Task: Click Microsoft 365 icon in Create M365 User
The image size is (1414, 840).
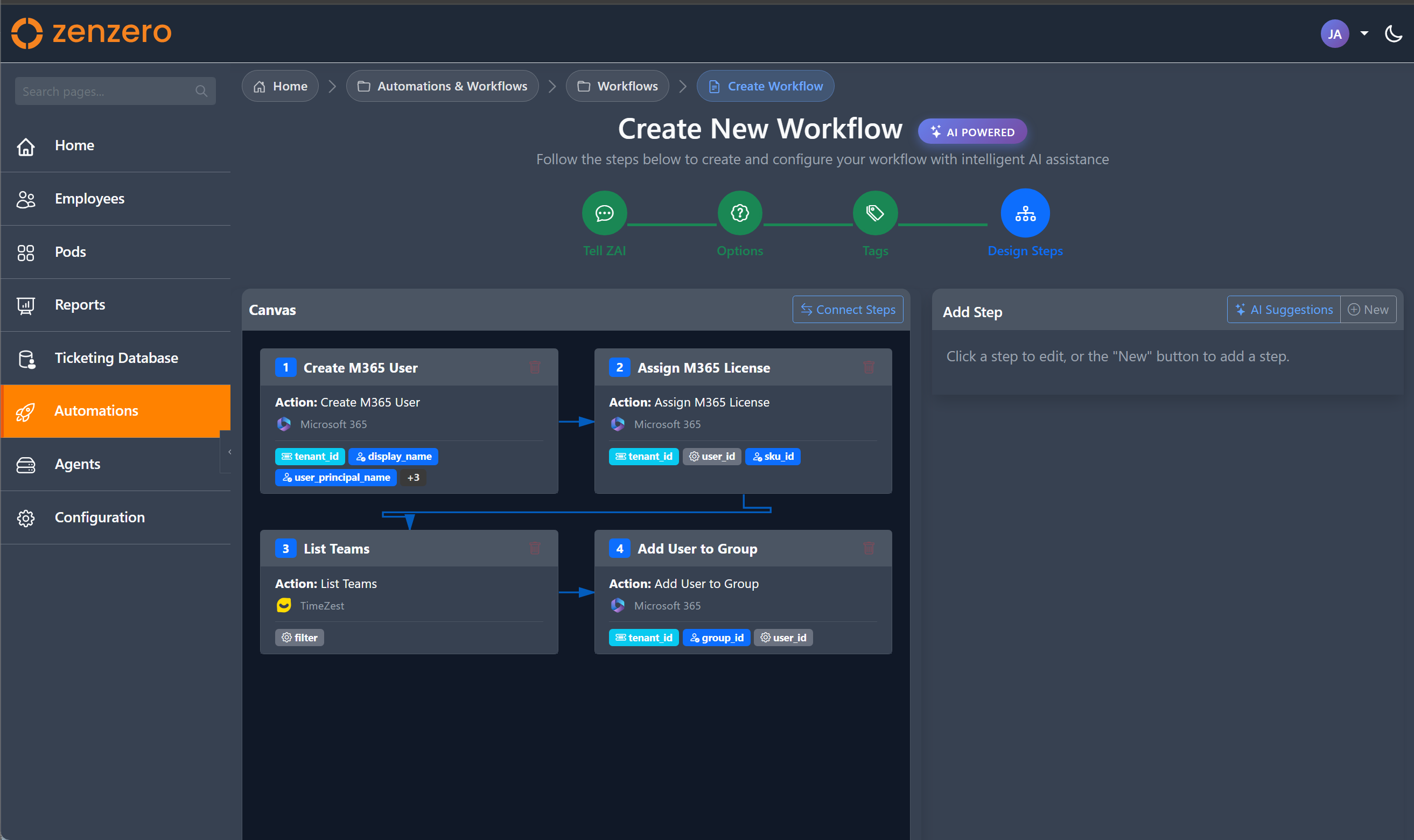Action: 284,424
